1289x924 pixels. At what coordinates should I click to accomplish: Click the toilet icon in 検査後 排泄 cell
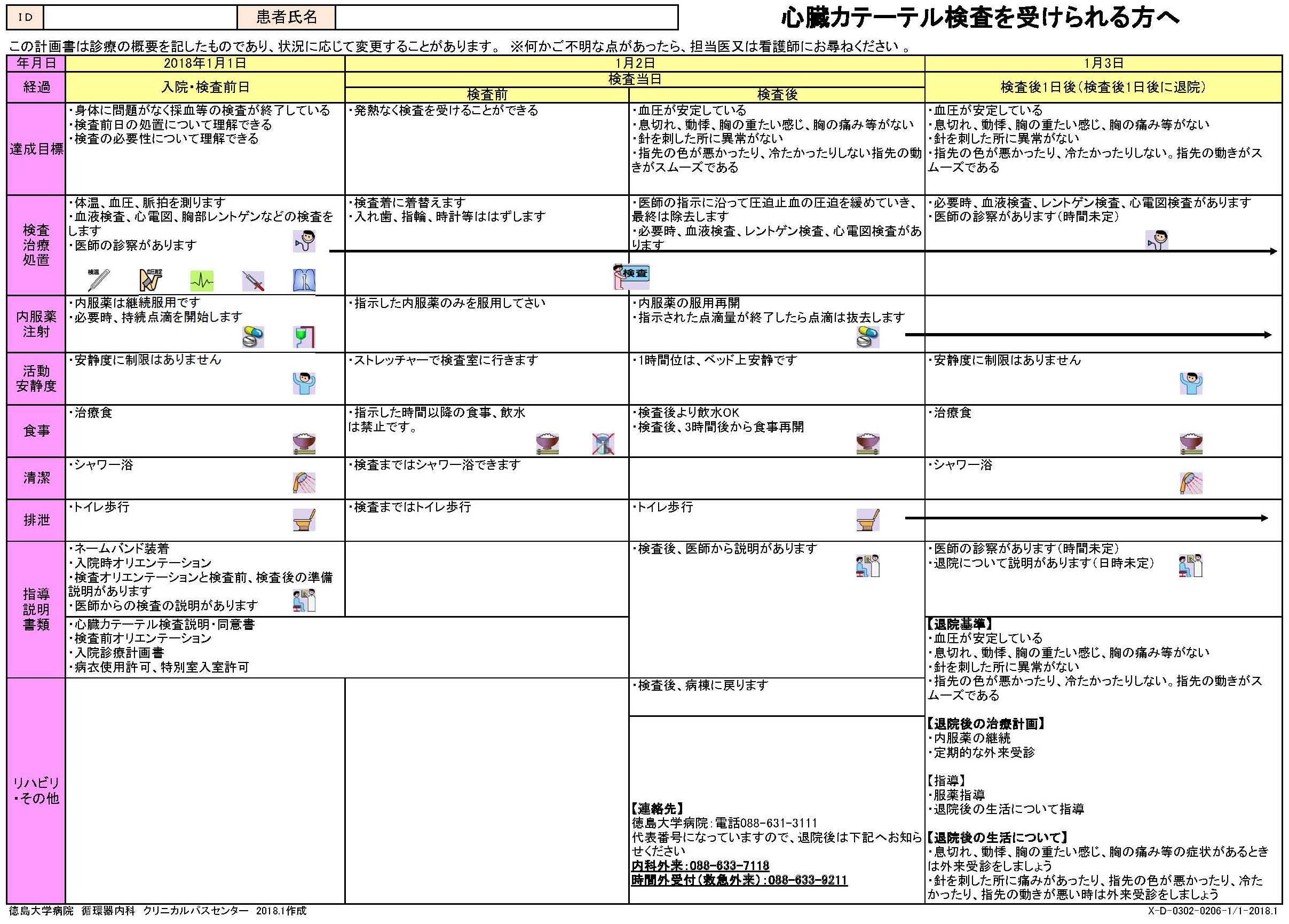point(868,519)
